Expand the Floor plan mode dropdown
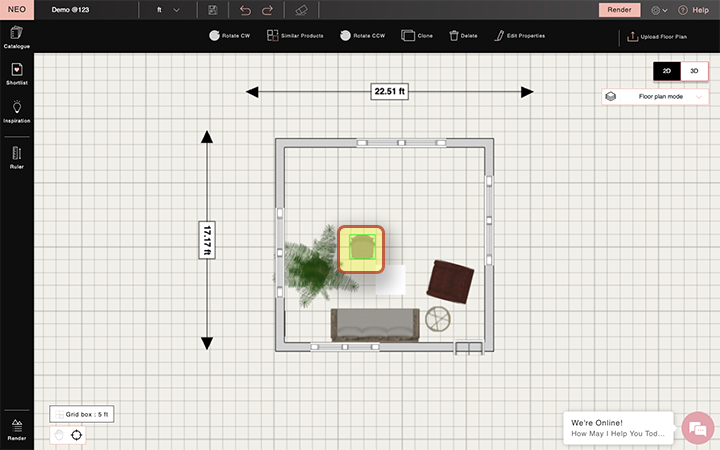 point(655,96)
